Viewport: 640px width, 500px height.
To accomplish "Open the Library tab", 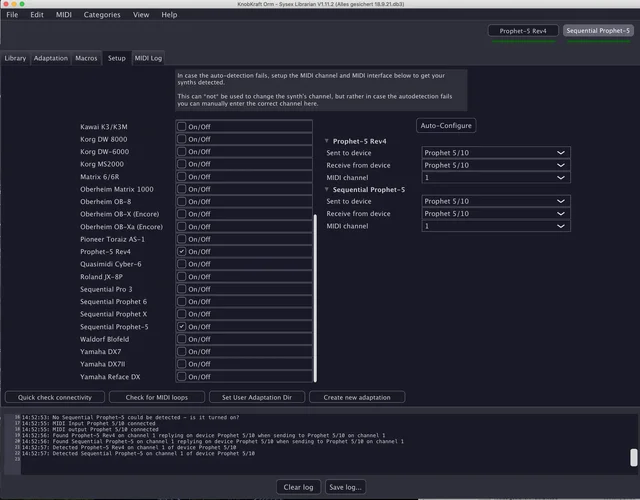I will point(15,59).
